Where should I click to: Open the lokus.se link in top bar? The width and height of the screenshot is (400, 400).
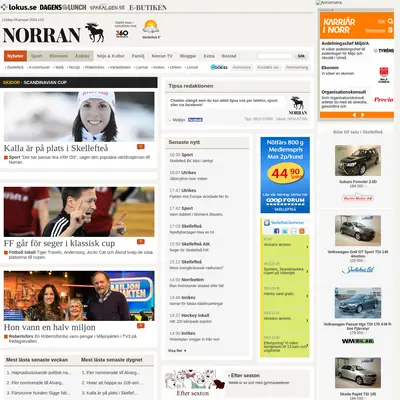click(19, 7)
